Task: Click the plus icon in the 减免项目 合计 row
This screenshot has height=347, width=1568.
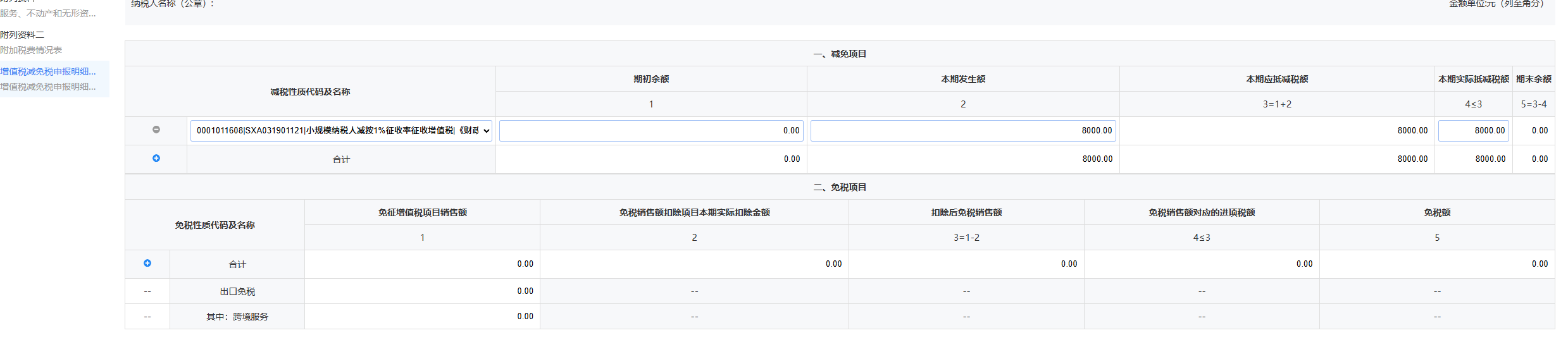Action: coord(156,158)
